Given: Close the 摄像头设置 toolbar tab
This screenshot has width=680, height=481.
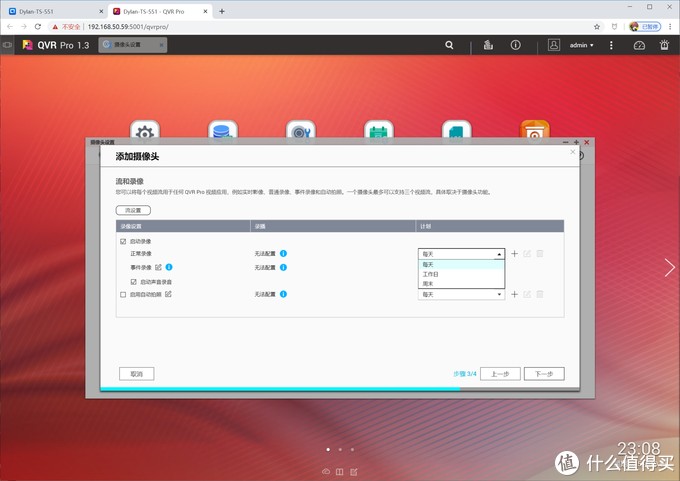Looking at the screenshot, I should [x=161, y=45].
